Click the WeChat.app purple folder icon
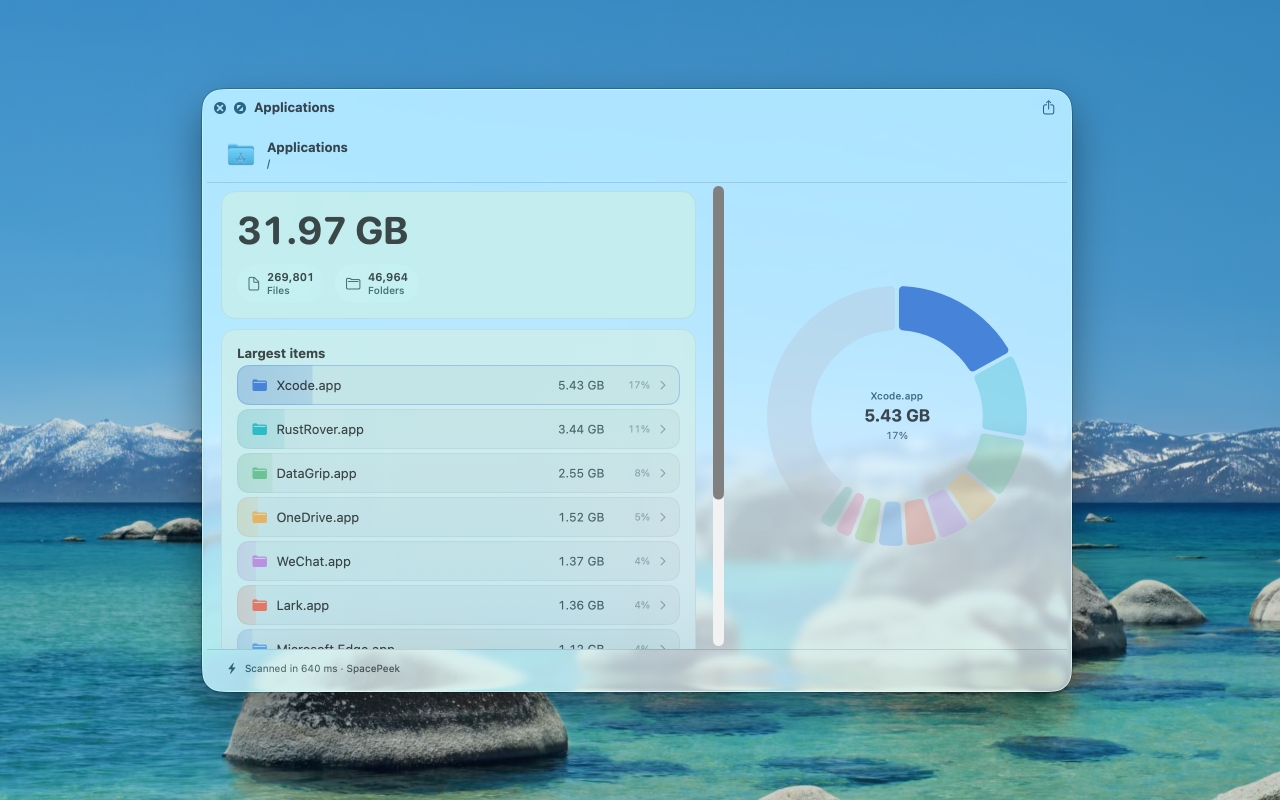1280x800 pixels. (260, 561)
